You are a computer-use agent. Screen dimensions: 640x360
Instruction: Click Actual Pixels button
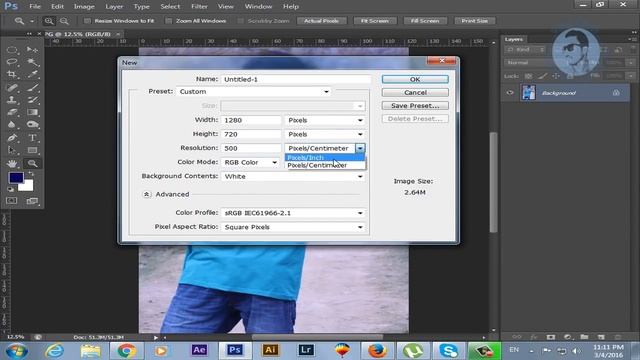click(x=321, y=21)
